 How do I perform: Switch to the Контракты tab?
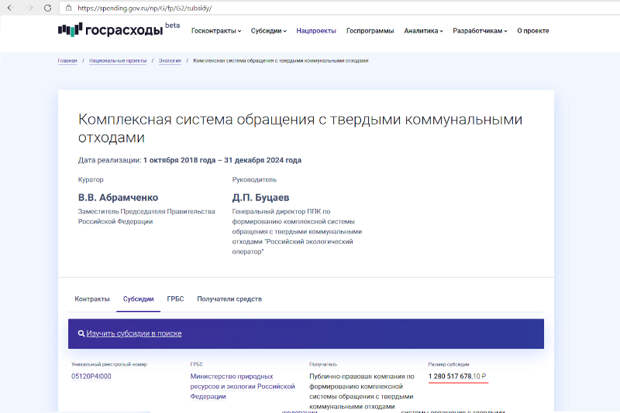click(x=92, y=299)
